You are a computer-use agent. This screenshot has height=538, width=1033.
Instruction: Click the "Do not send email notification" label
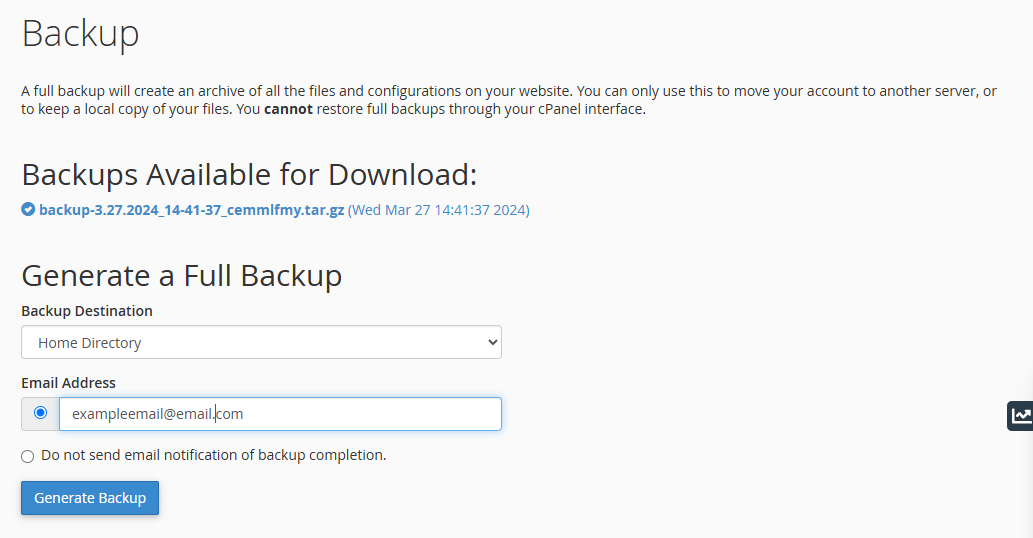coord(213,455)
